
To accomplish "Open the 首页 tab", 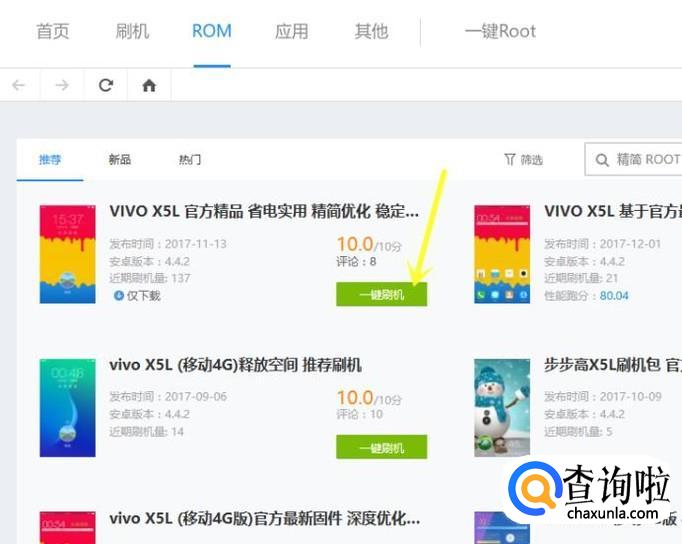I will point(53,31).
